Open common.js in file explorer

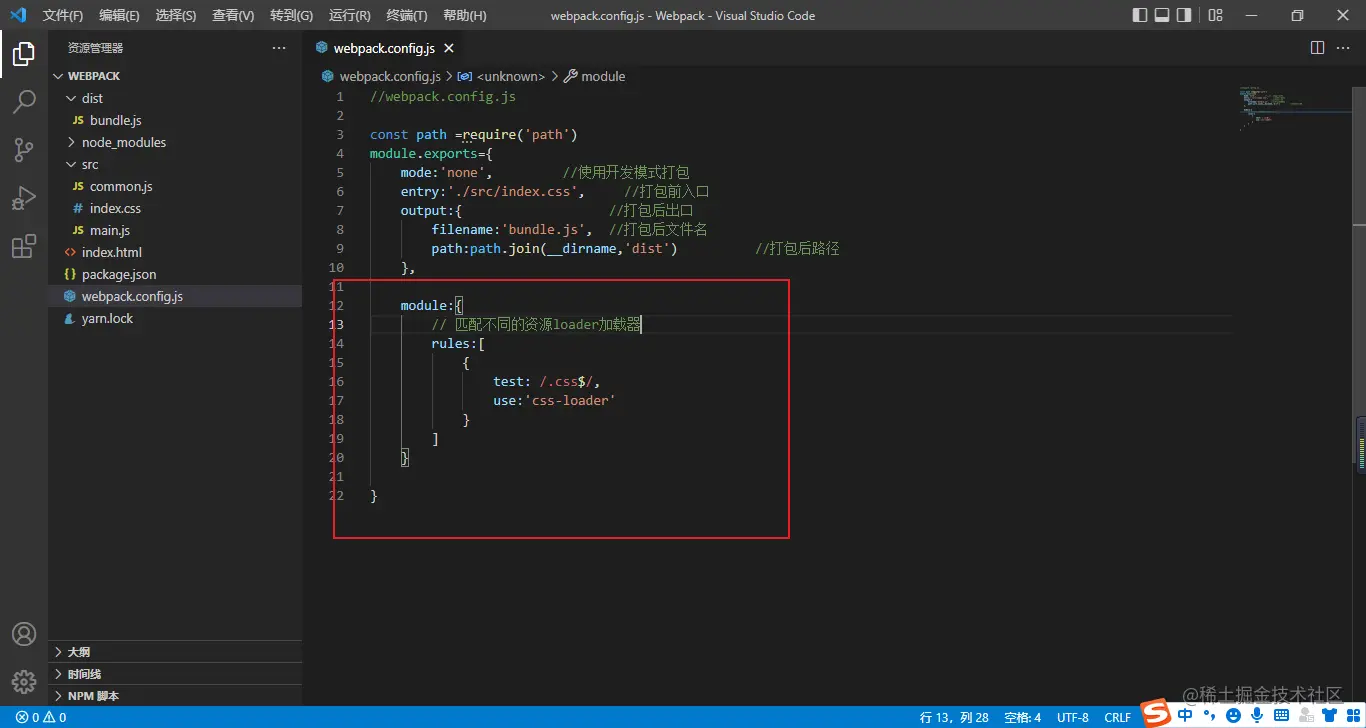[175, 186]
